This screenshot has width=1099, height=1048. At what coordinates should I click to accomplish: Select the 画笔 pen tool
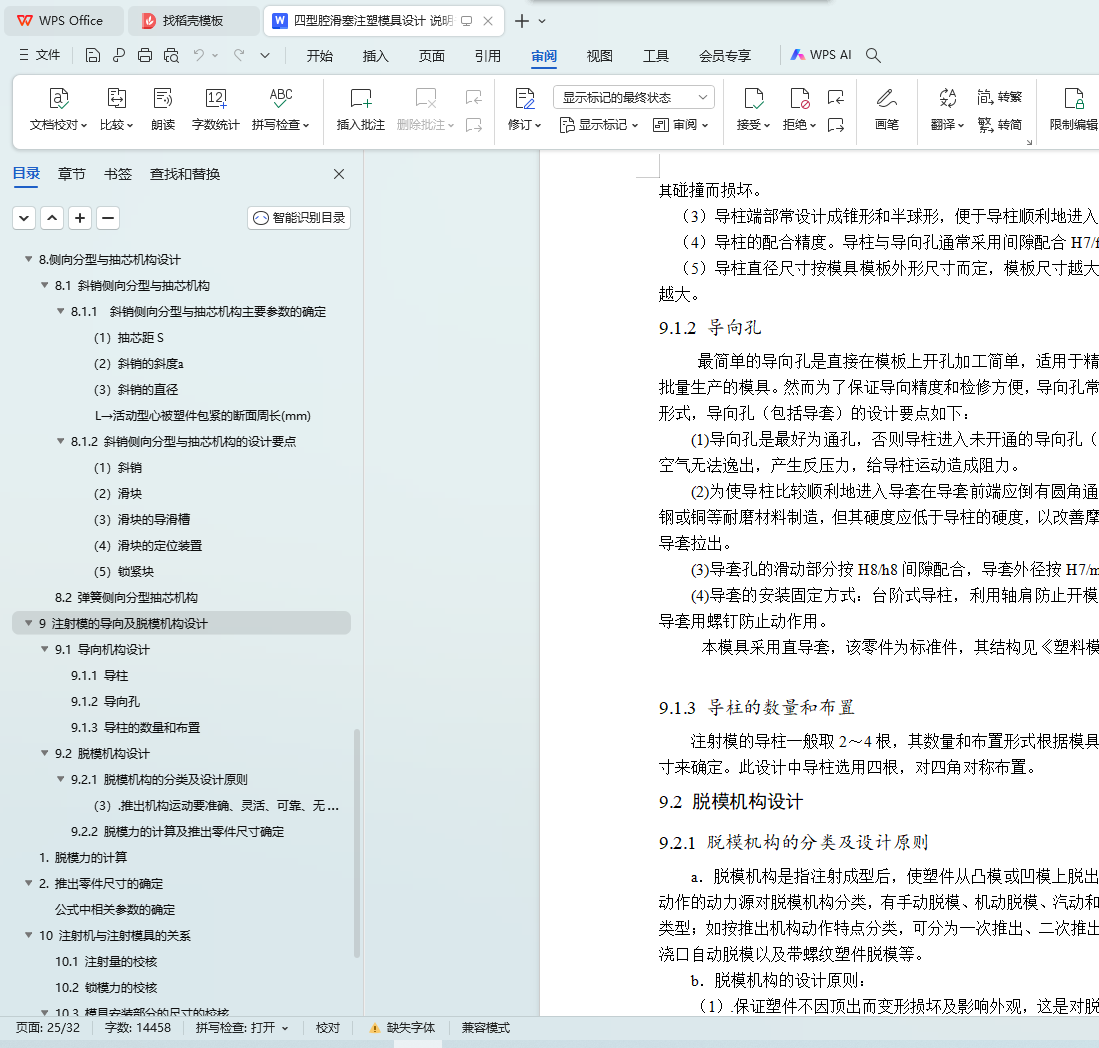887,109
